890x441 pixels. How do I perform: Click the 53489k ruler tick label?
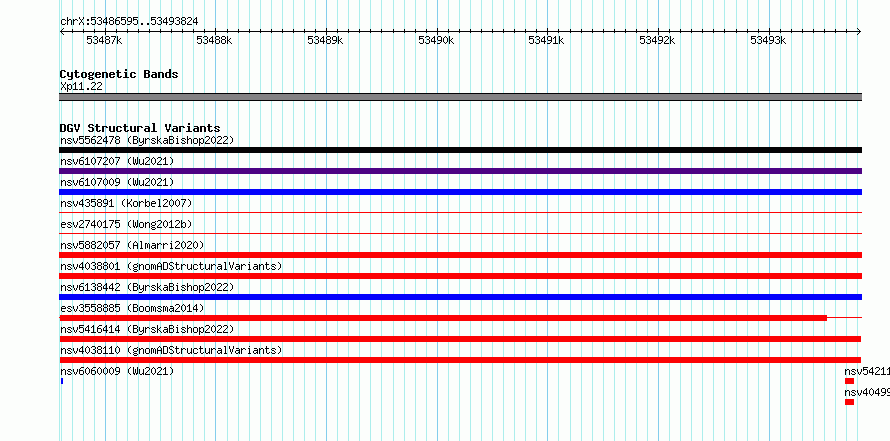pyautogui.click(x=325, y=40)
